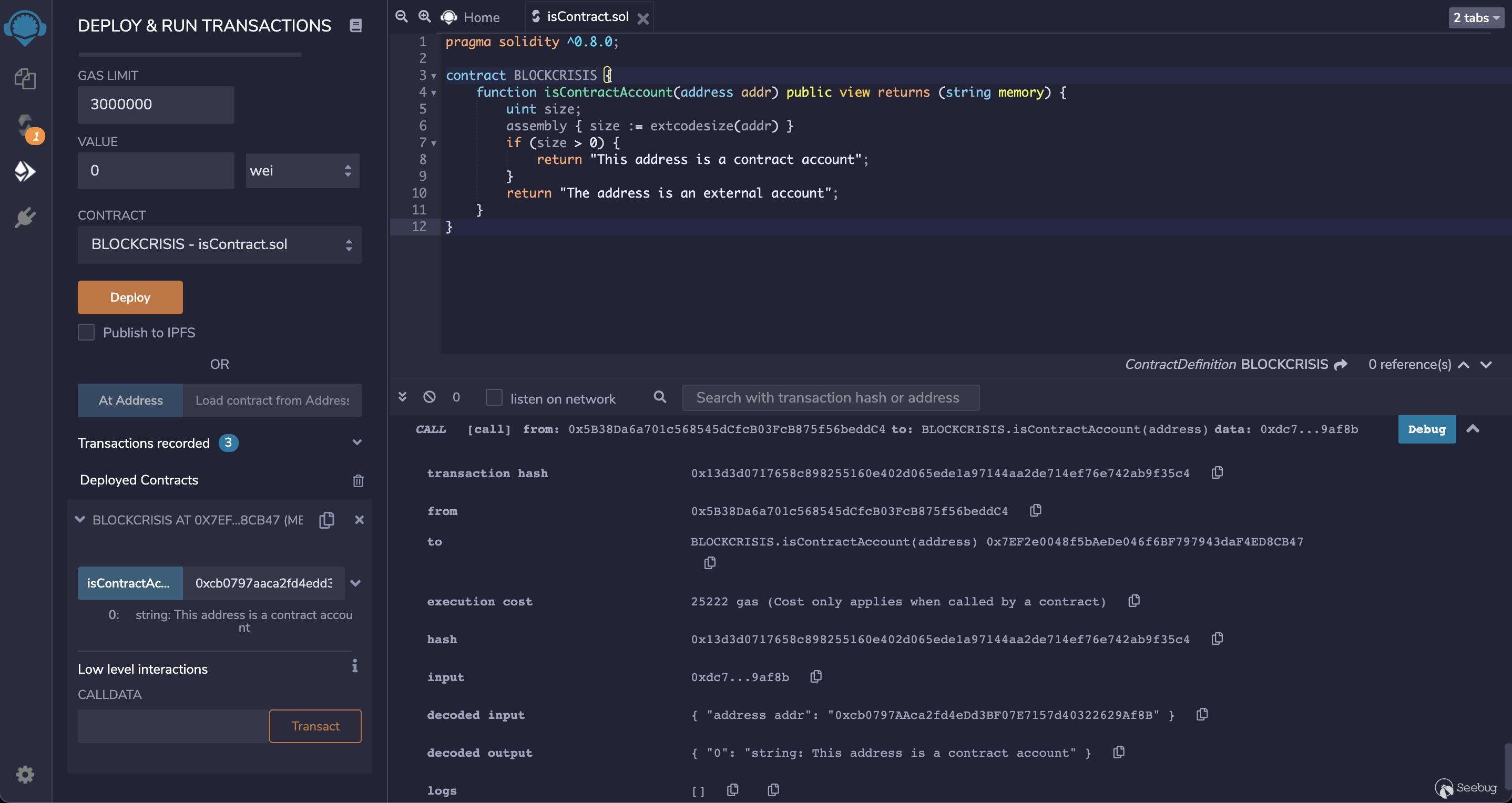The height and width of the screenshot is (803, 1512).
Task: Open the CONTRACT selection dropdown
Action: click(x=220, y=244)
